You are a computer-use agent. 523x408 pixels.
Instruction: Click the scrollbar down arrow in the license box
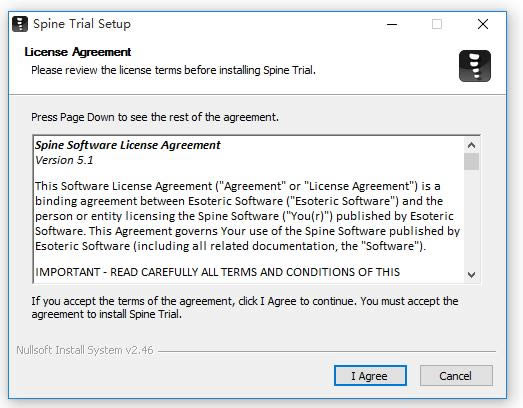pos(471,275)
